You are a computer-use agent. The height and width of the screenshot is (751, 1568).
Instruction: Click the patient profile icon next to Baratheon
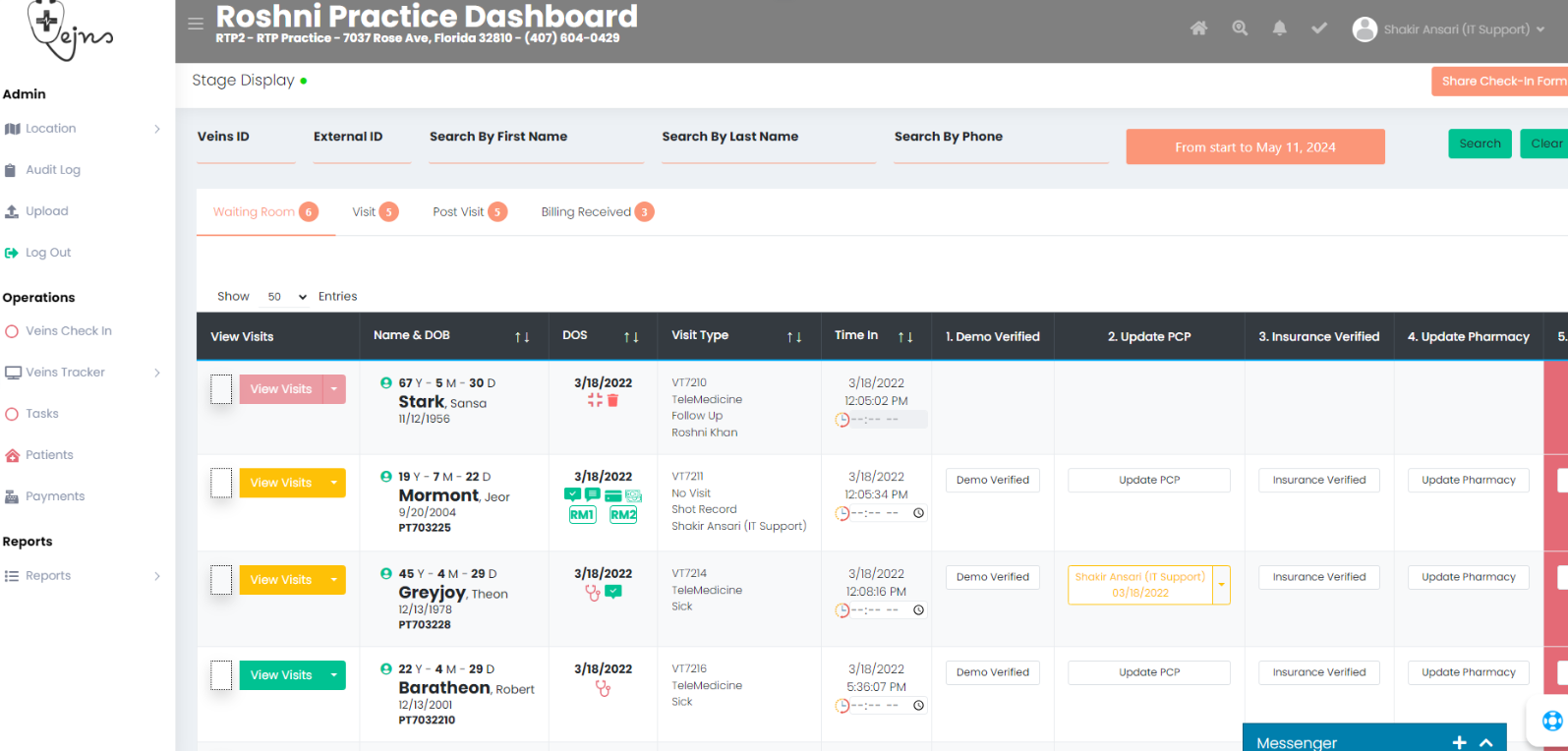pyautogui.click(x=386, y=668)
